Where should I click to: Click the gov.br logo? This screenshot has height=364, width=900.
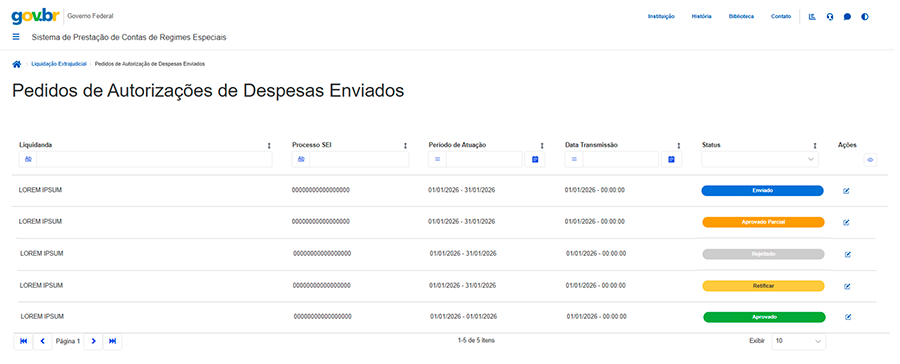click(x=35, y=16)
